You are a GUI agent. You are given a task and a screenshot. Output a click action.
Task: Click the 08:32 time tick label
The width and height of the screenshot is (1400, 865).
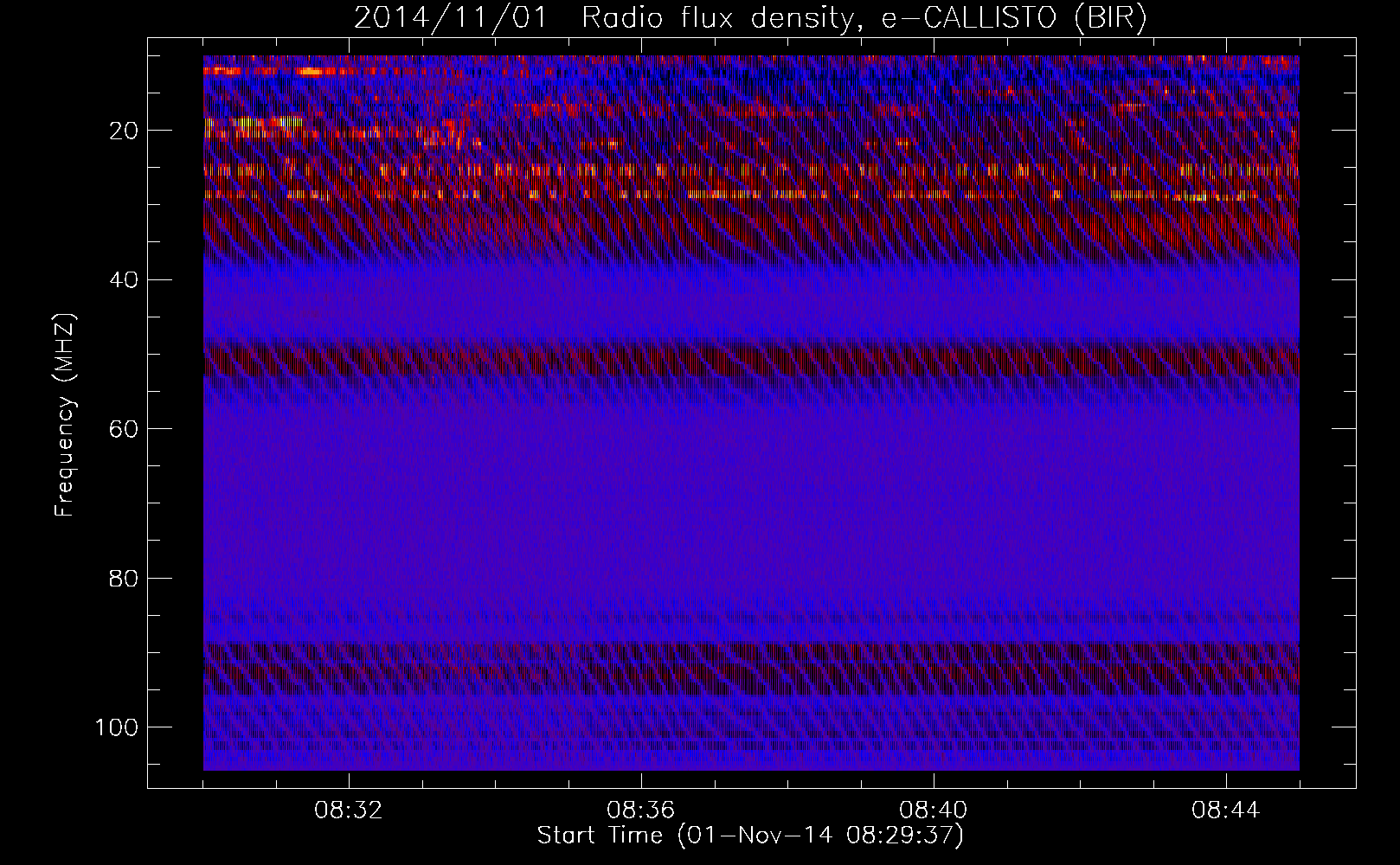point(349,811)
